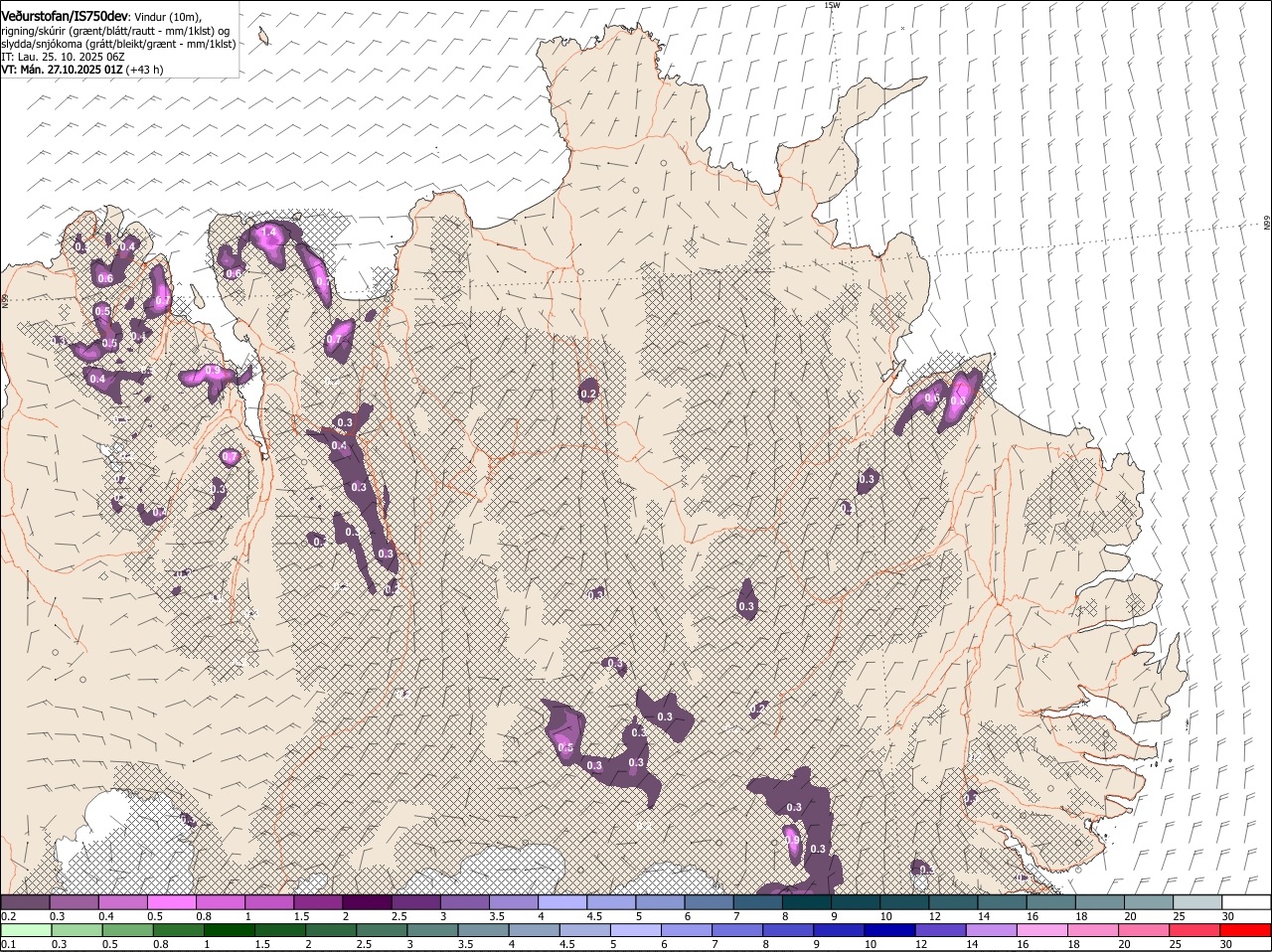
Task: Click the 1.5 dark green rain swatch
Action: click(279, 930)
